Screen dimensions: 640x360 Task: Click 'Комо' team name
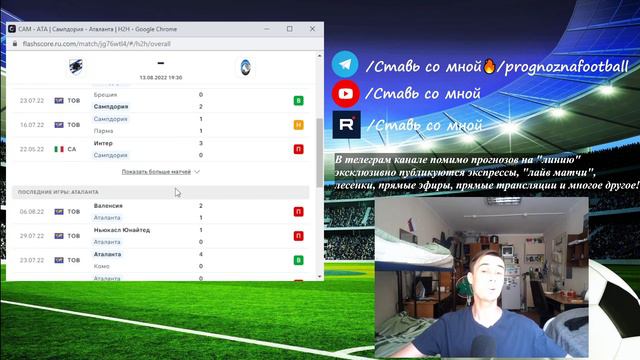coord(101,266)
